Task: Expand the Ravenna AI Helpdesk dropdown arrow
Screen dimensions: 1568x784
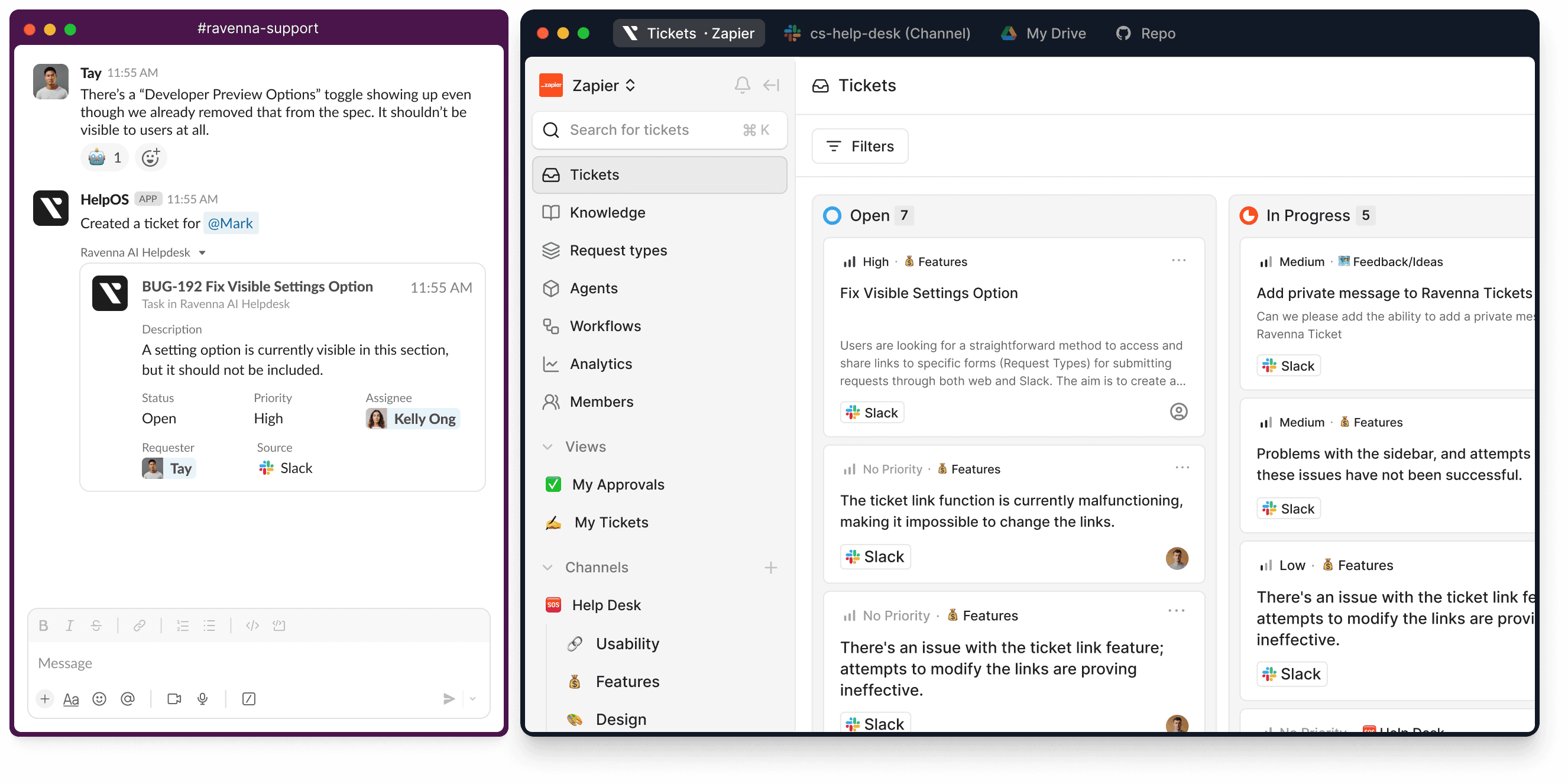Action: [x=202, y=252]
